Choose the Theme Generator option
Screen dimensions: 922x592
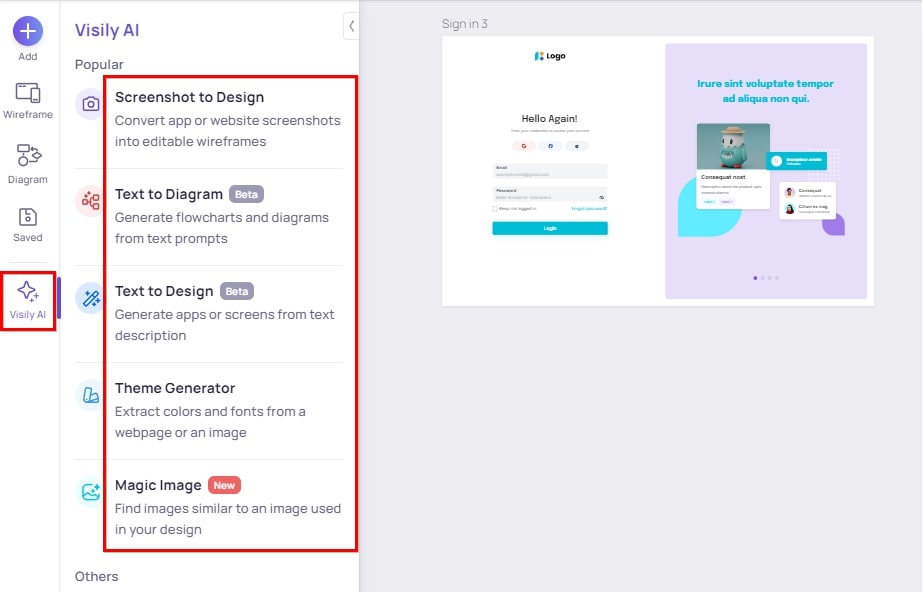point(228,410)
